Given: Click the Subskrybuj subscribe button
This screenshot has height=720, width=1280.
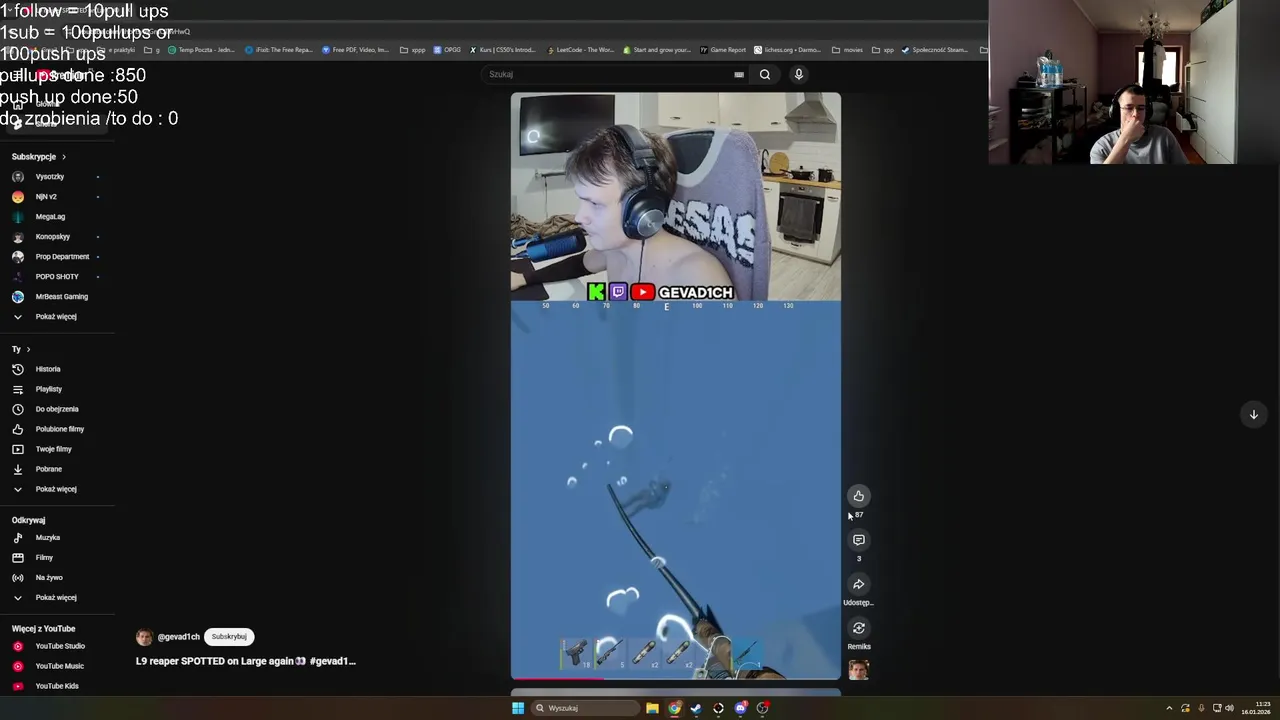Looking at the screenshot, I should point(229,637).
